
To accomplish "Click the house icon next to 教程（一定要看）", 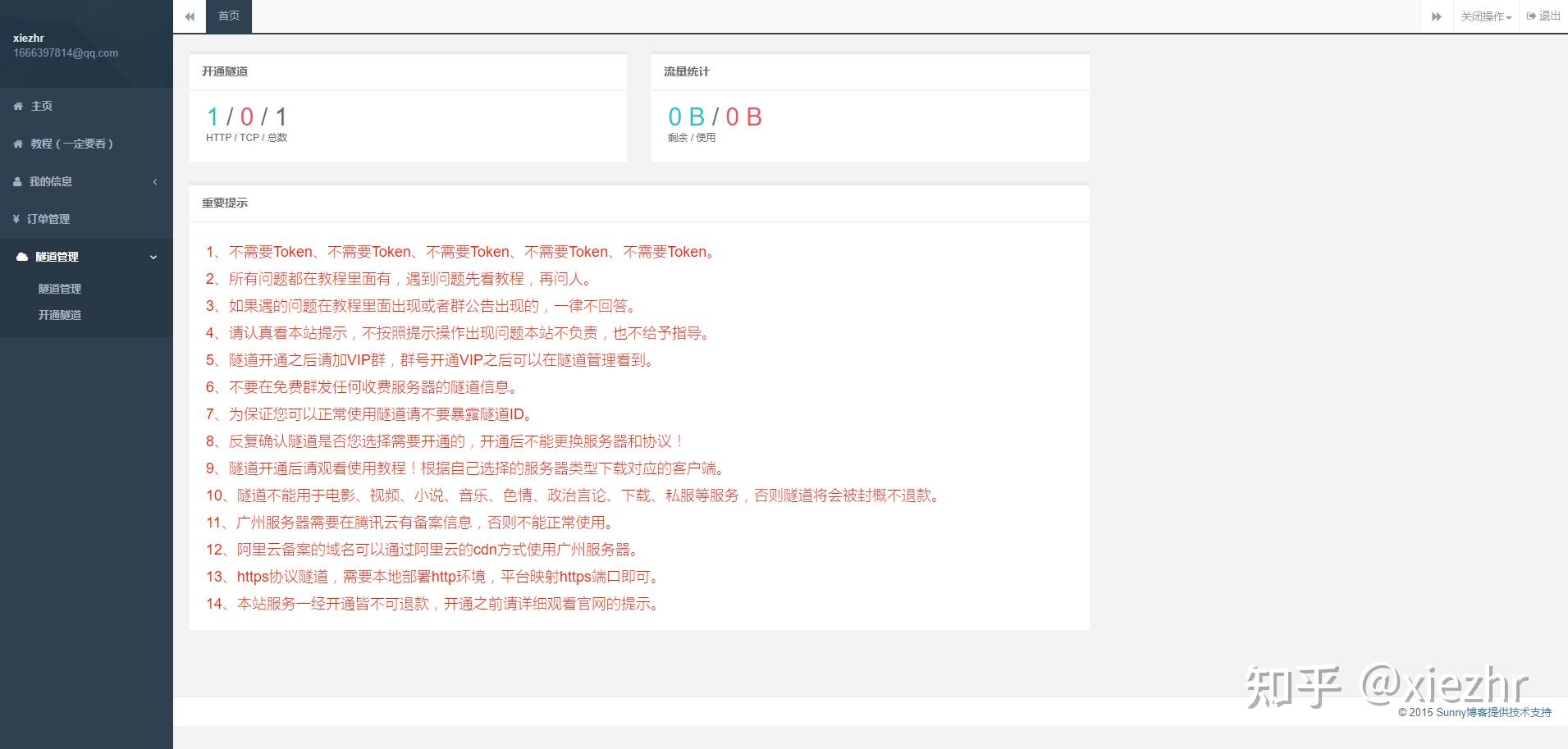I will [17, 144].
